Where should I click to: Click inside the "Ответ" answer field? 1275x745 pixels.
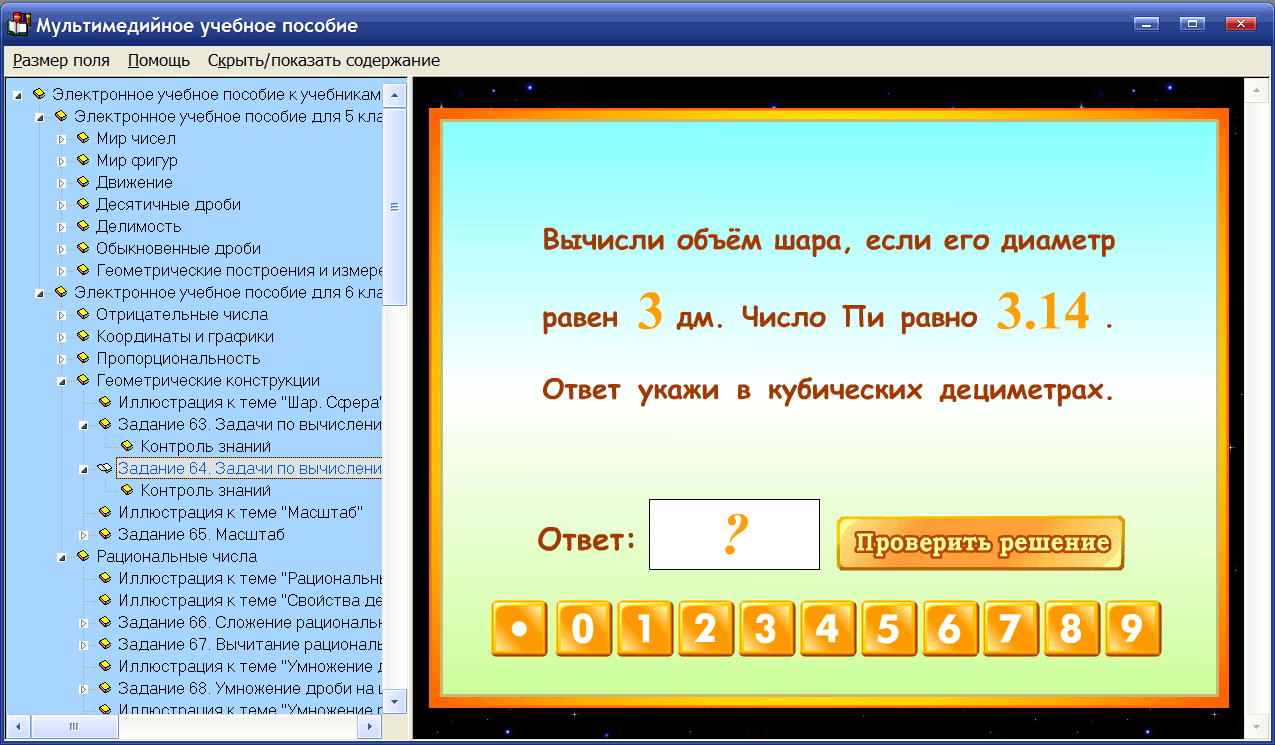coord(734,533)
